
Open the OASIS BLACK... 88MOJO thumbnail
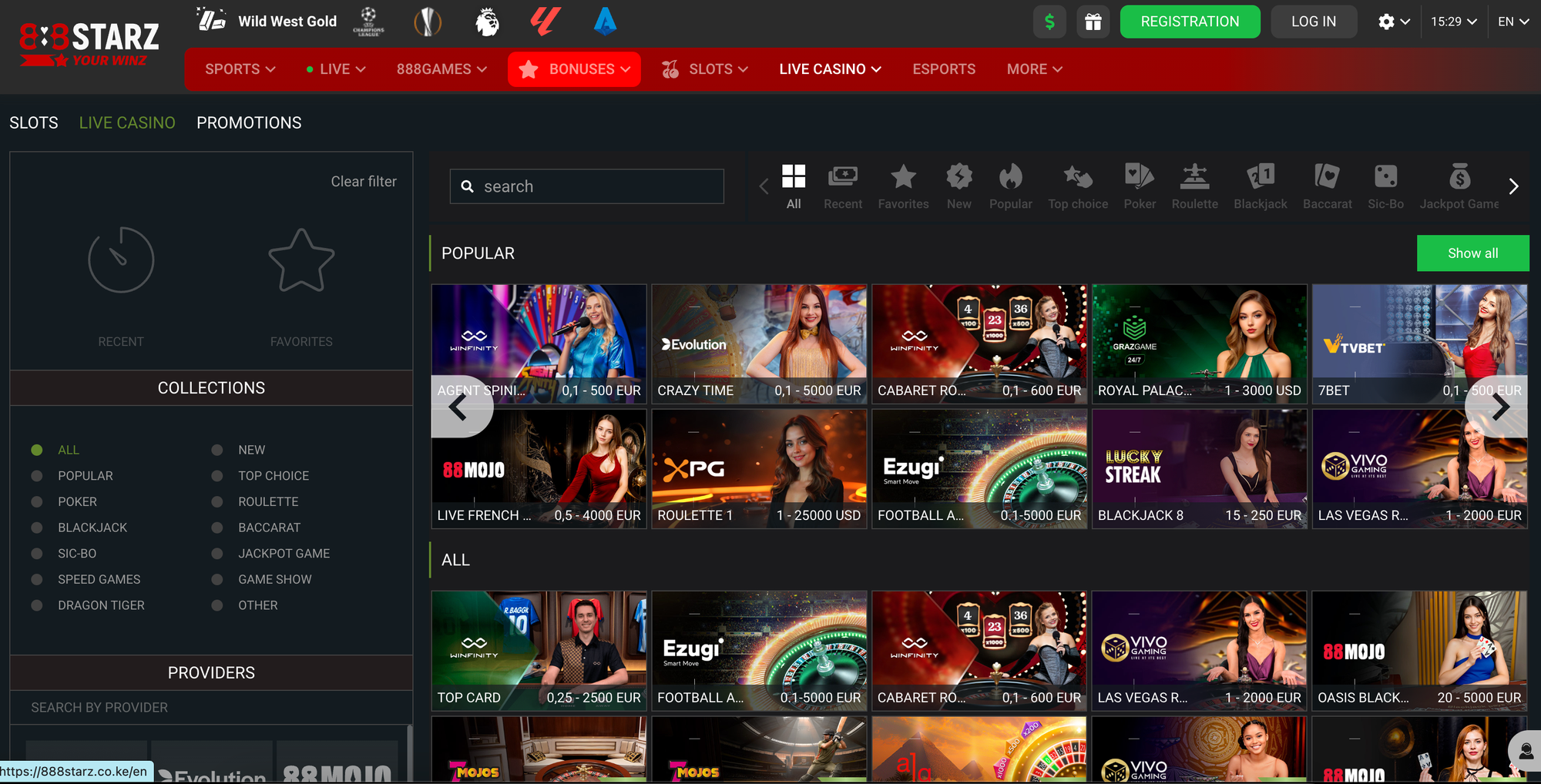tap(1419, 651)
